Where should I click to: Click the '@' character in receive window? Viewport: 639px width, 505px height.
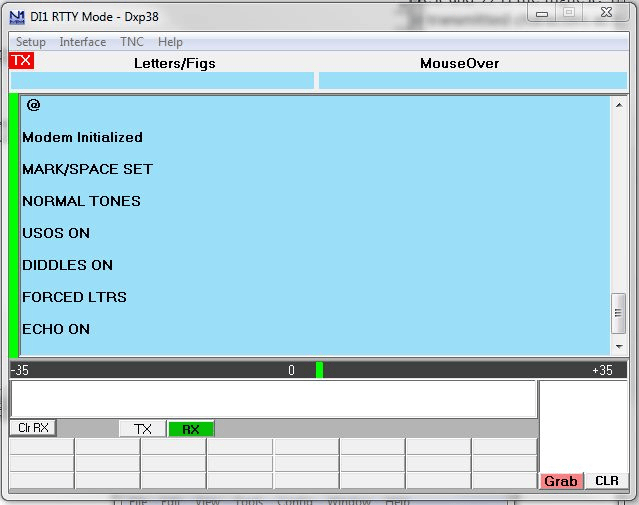point(33,105)
